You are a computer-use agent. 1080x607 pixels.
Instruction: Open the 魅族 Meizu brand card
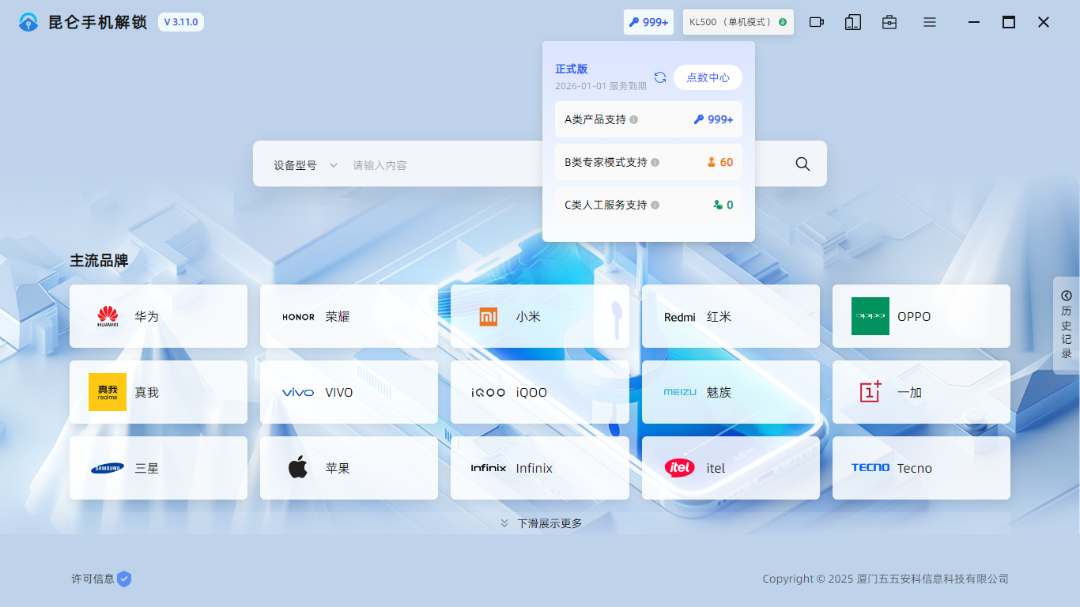[x=730, y=392]
